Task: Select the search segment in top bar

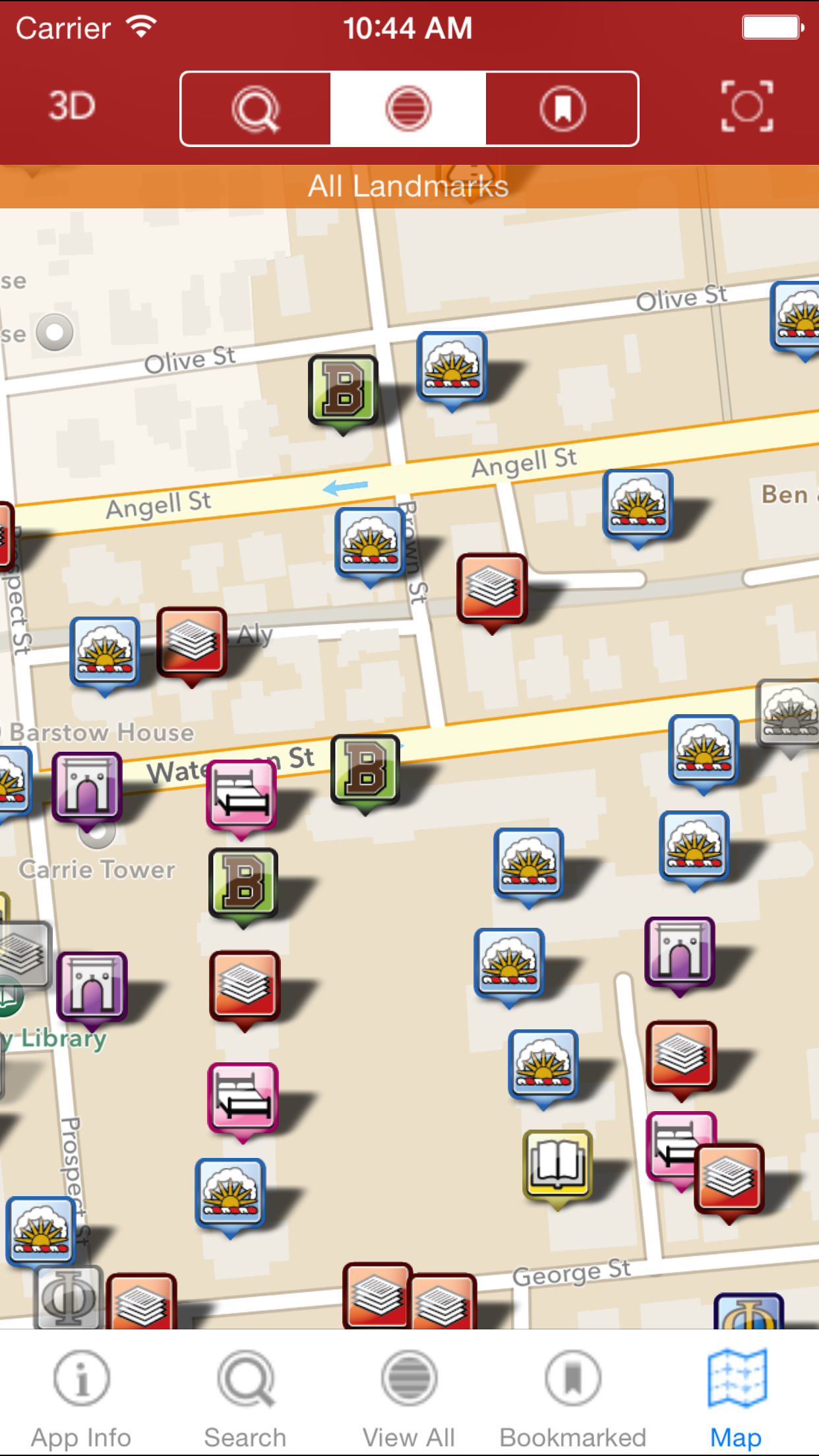Action: point(256,109)
